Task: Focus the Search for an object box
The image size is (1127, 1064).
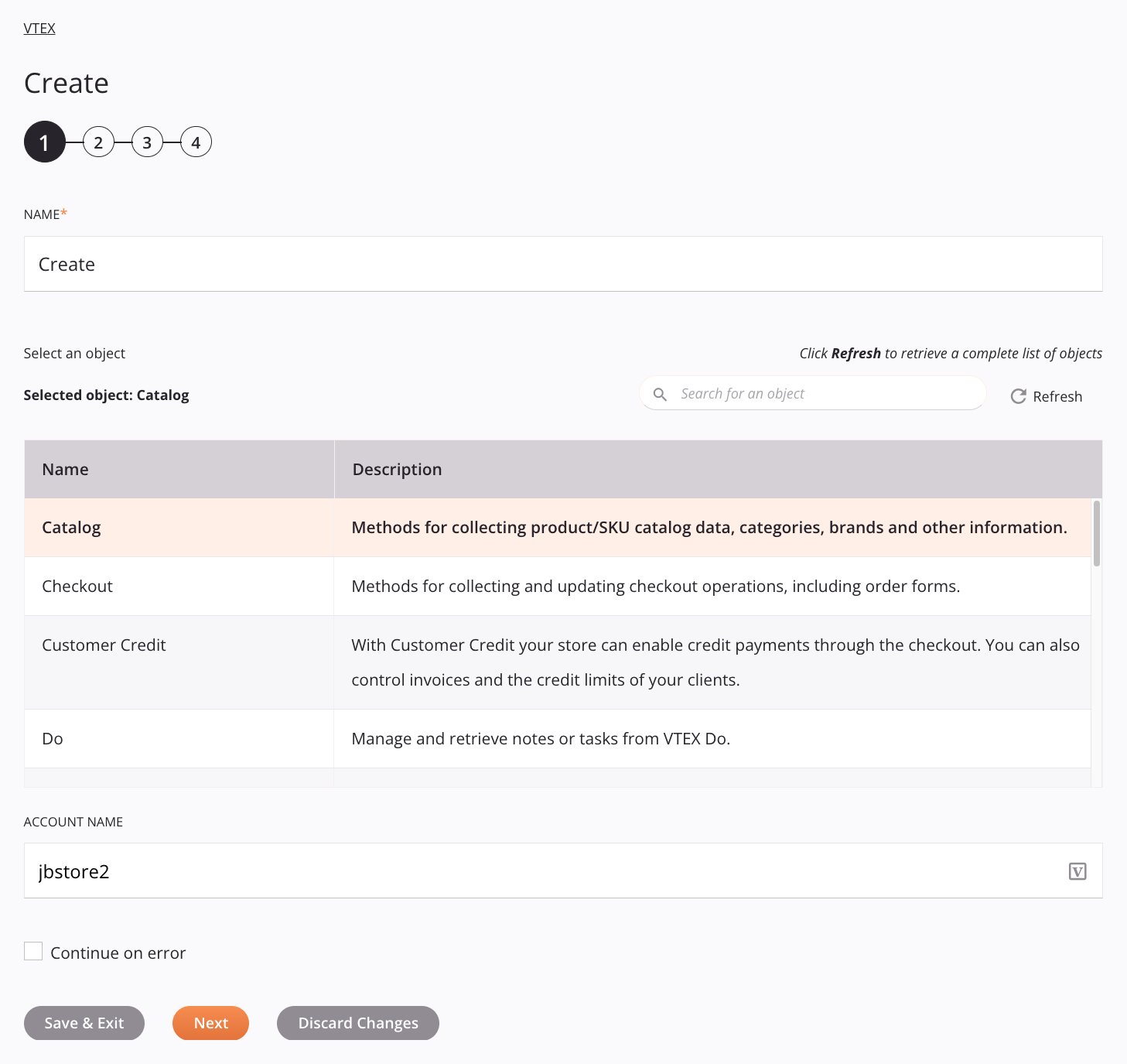Action: point(812,394)
